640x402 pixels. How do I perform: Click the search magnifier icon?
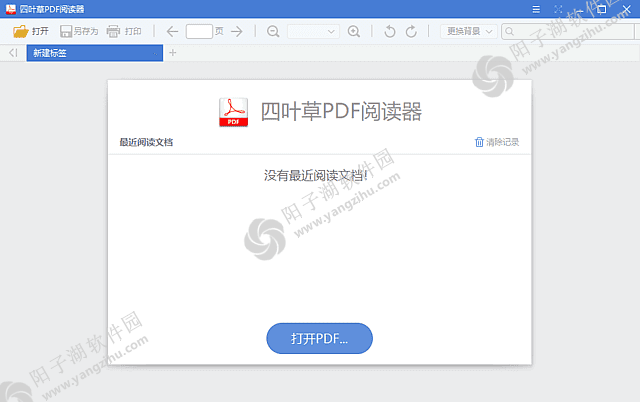(x=509, y=31)
